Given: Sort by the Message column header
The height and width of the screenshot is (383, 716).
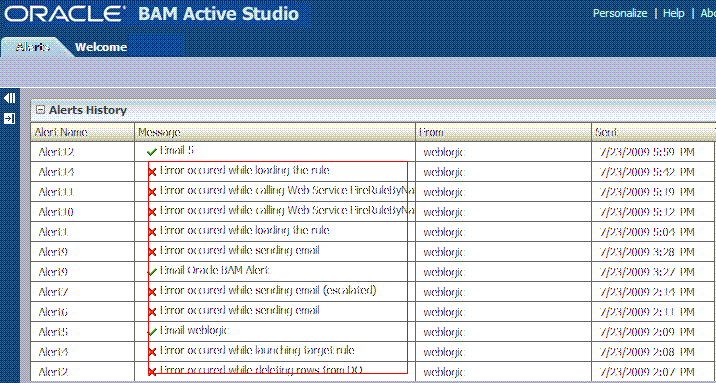Looking at the screenshot, I should [x=275, y=132].
